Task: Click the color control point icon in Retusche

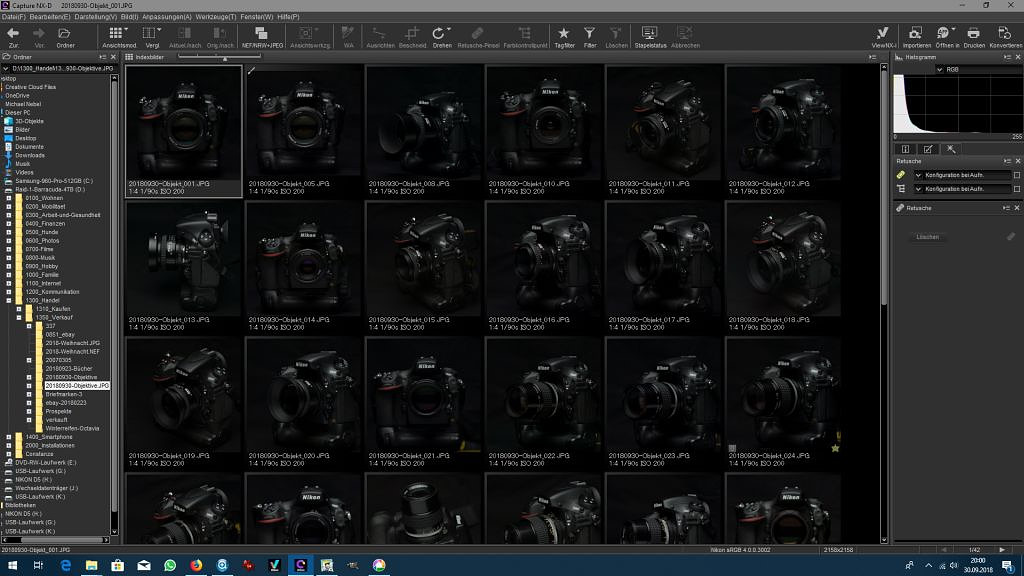Action: point(901,189)
